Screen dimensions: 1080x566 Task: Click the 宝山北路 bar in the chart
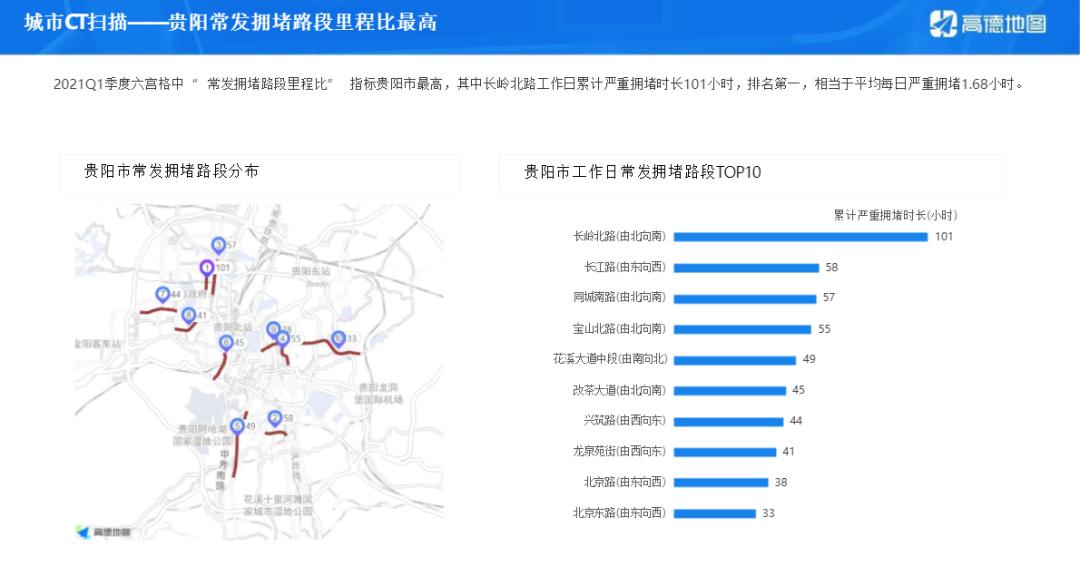[742, 329]
